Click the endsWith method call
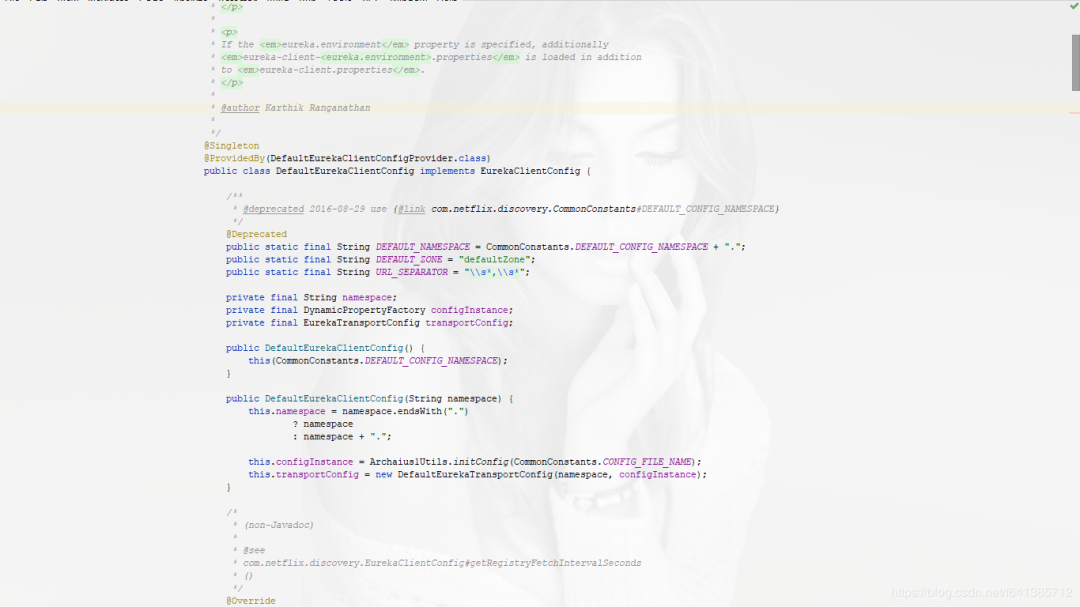The image size is (1080, 607). tap(419, 411)
